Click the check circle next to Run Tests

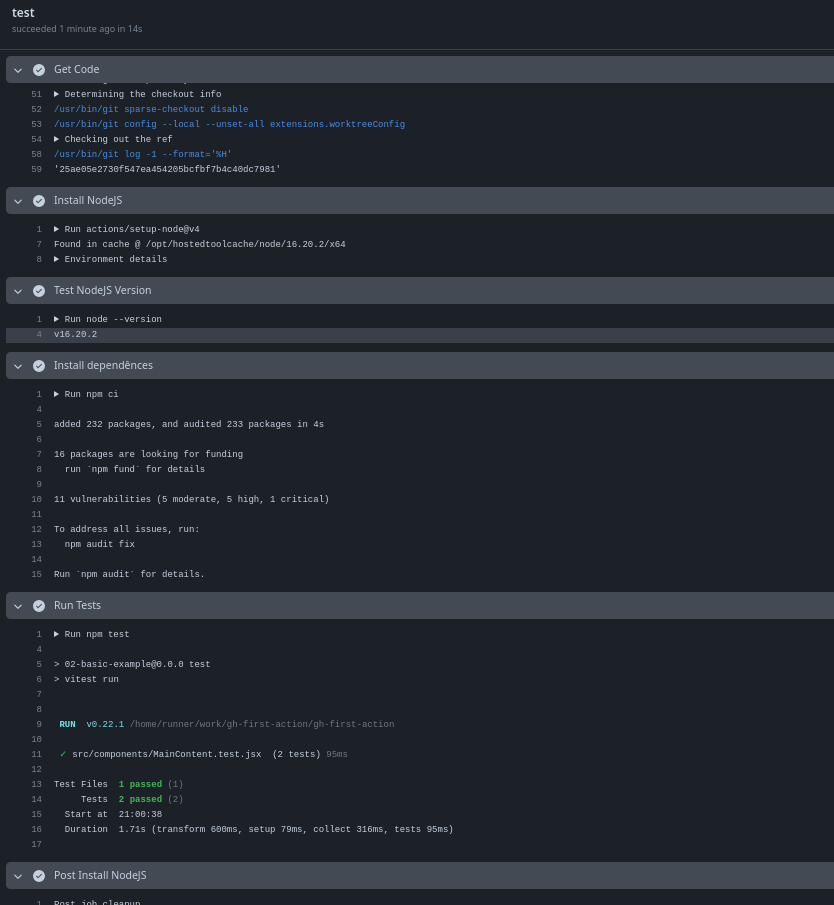(x=39, y=605)
